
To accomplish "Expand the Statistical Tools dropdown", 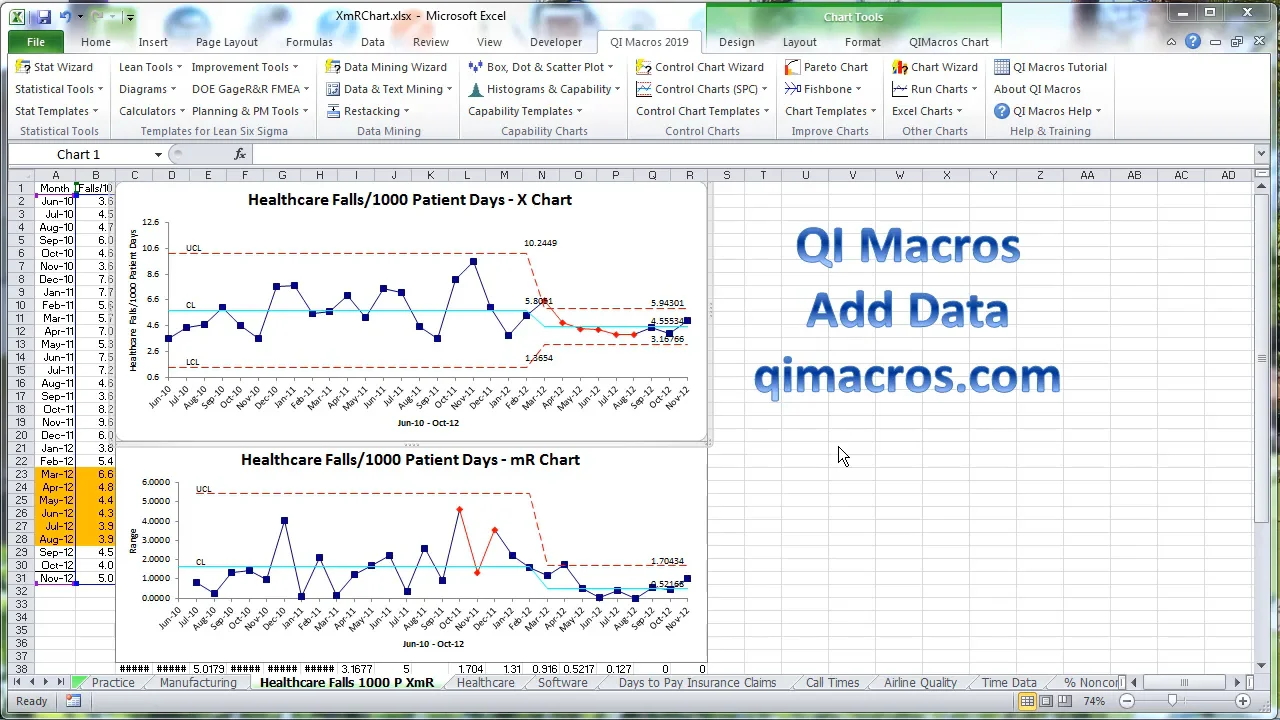I will (58, 89).
